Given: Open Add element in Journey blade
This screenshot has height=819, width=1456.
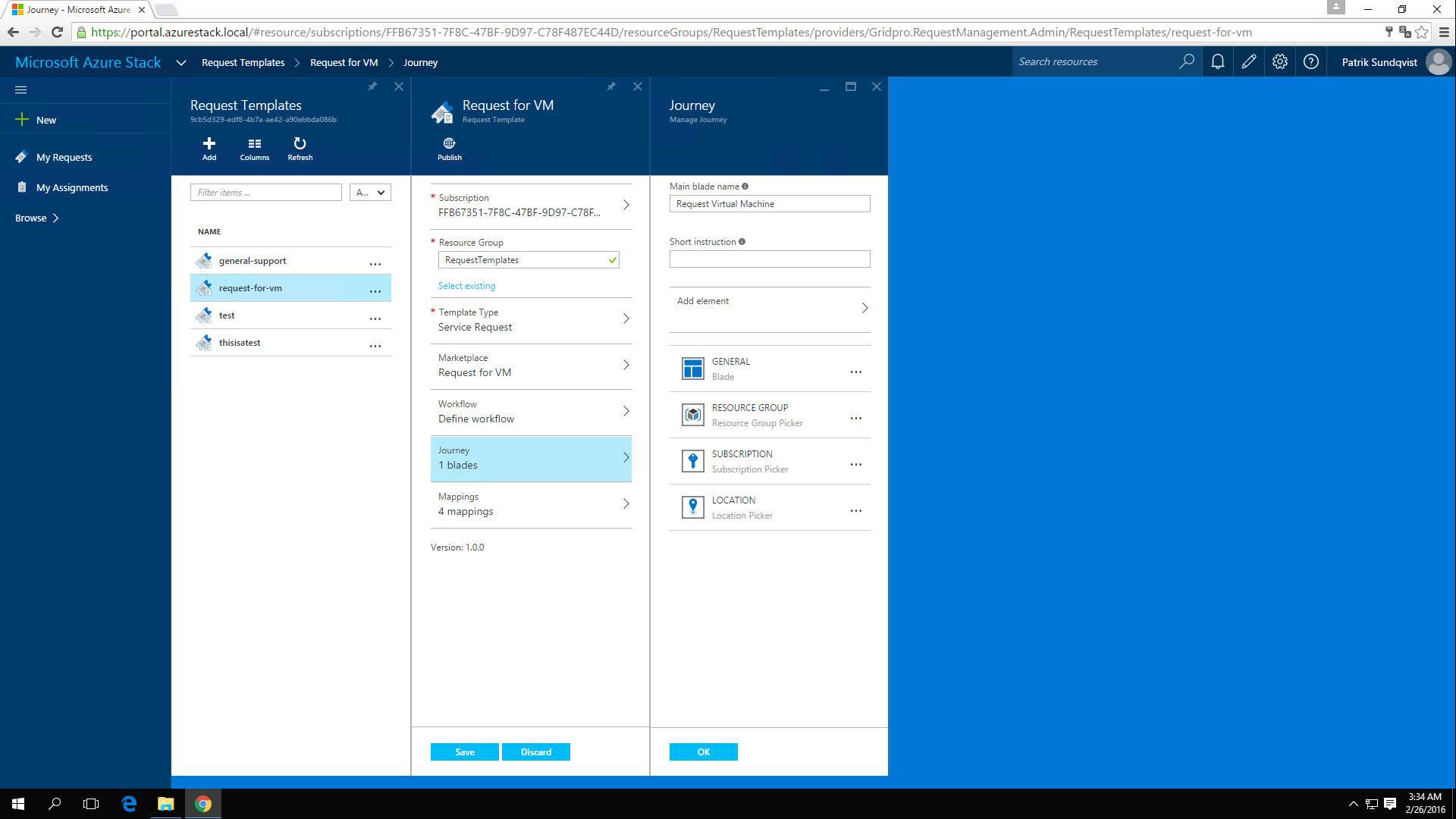Looking at the screenshot, I should pos(770,309).
